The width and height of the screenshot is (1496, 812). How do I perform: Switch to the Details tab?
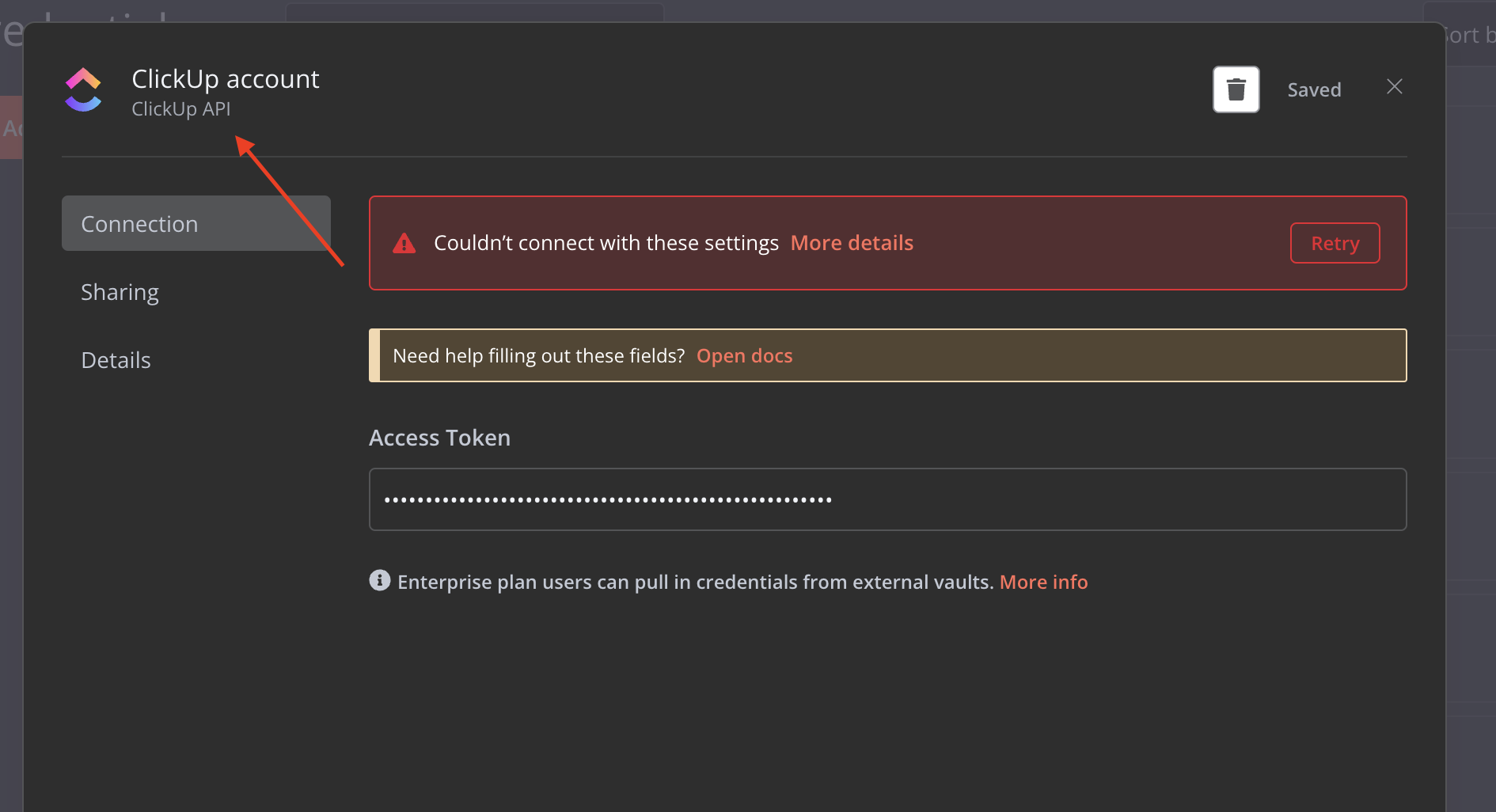click(x=116, y=360)
